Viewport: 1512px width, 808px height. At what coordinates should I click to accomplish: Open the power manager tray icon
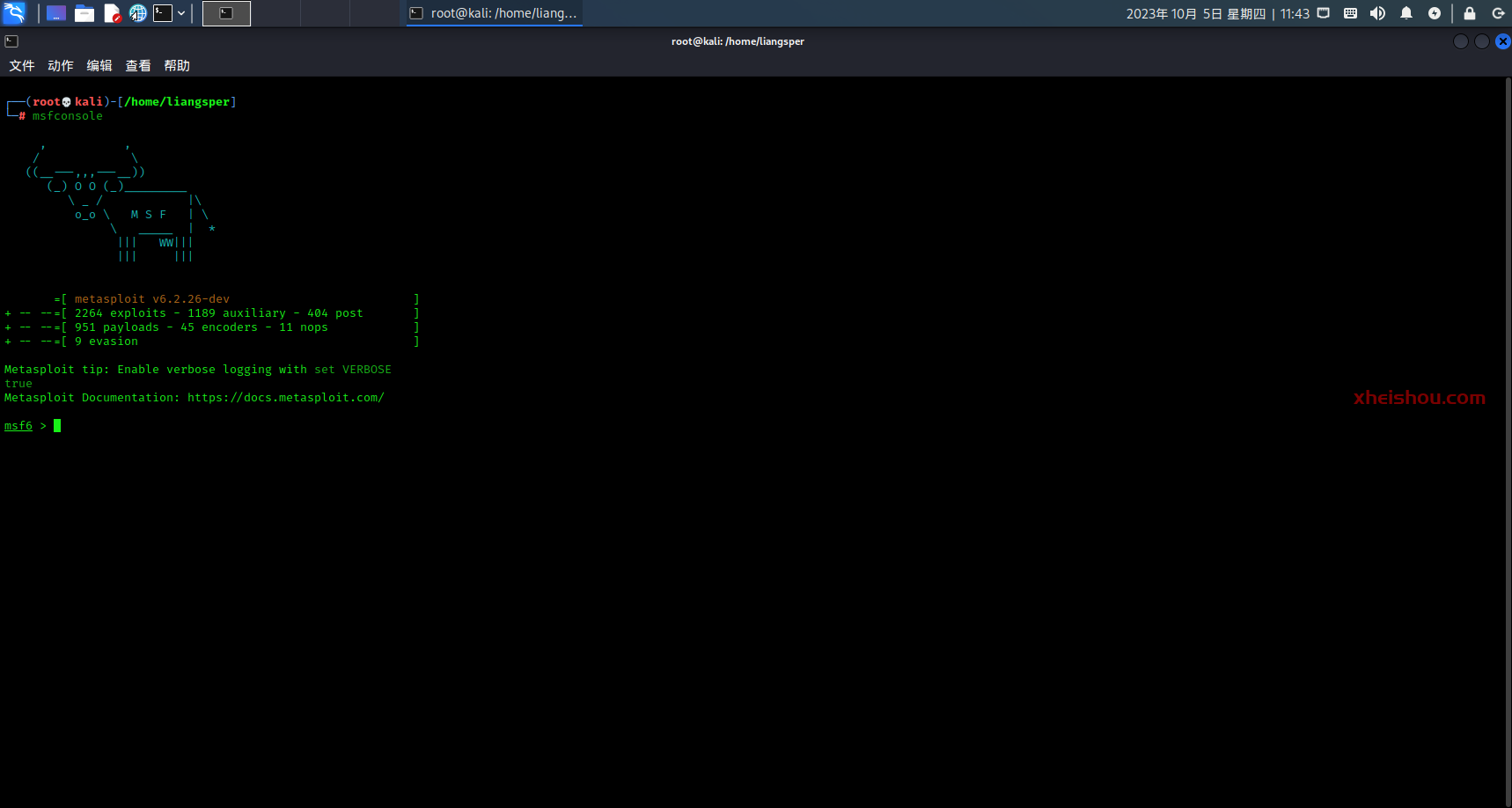tap(1435, 13)
